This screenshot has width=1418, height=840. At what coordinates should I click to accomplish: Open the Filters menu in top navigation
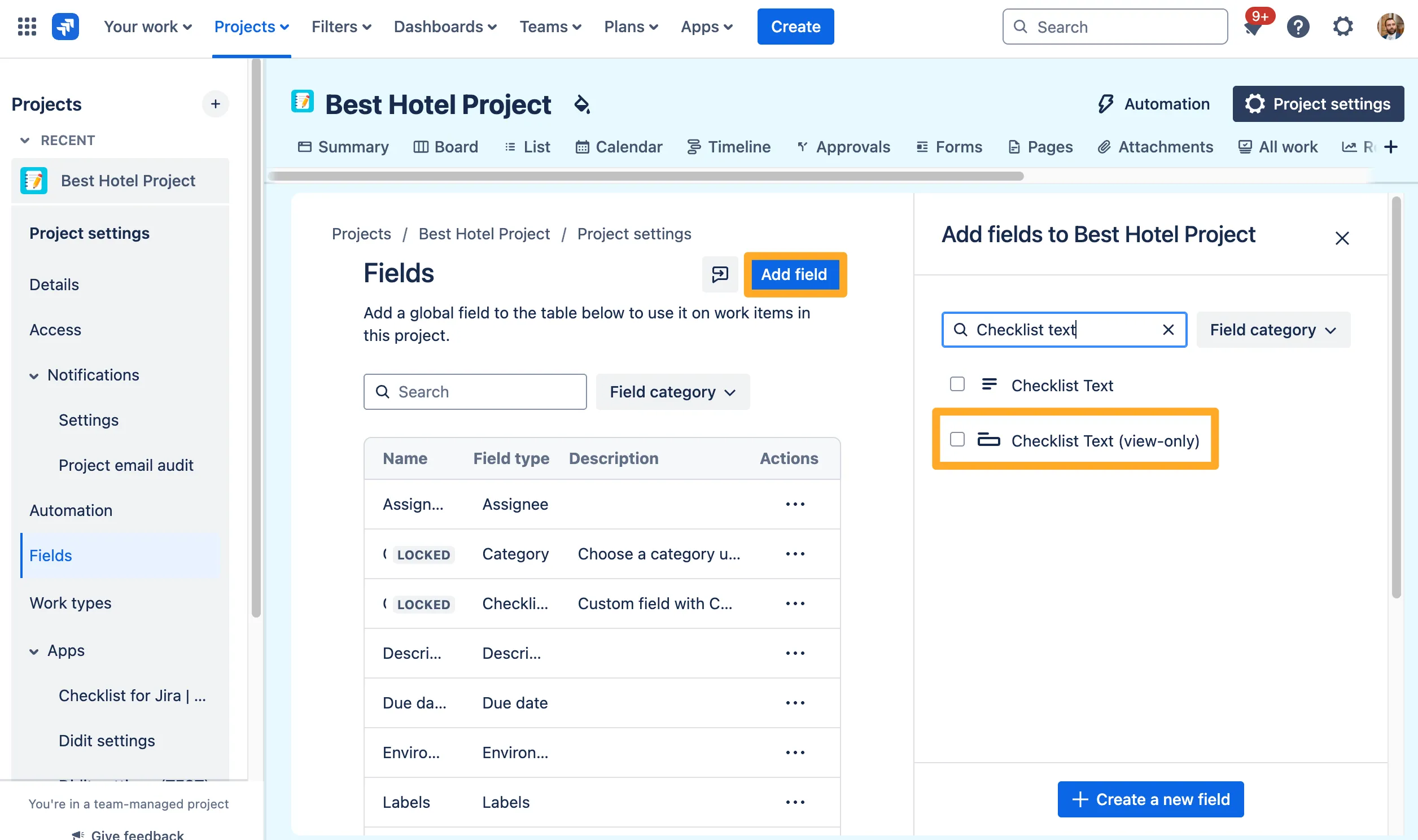tap(341, 27)
